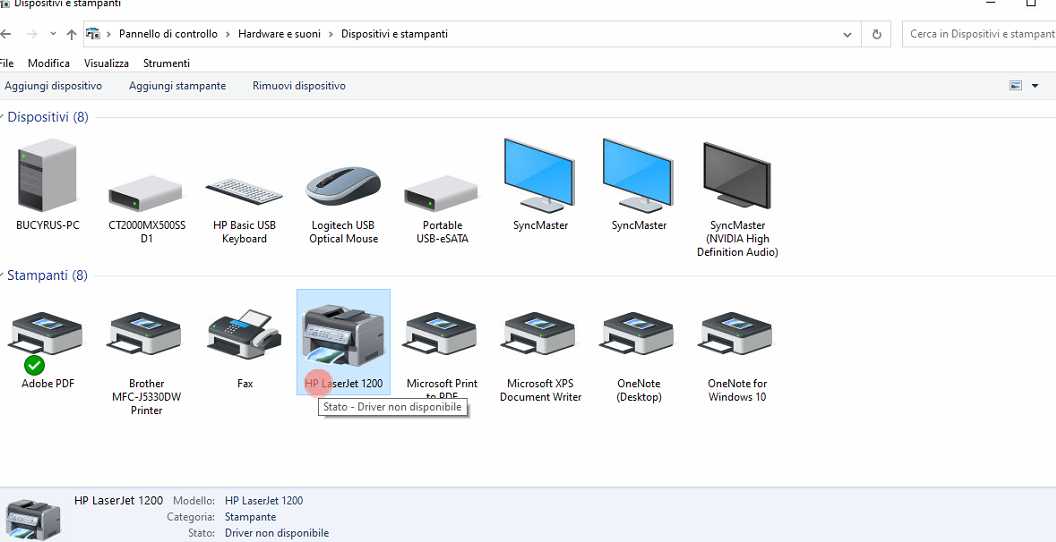
Task: Open the File menu
Action: (6, 63)
